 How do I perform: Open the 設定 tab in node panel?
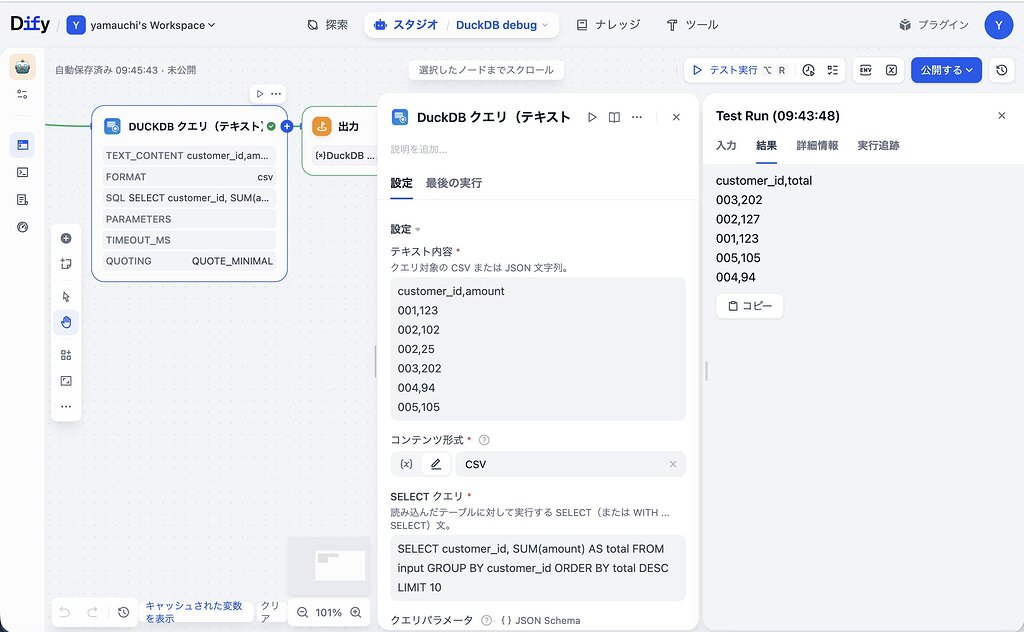tap(401, 183)
